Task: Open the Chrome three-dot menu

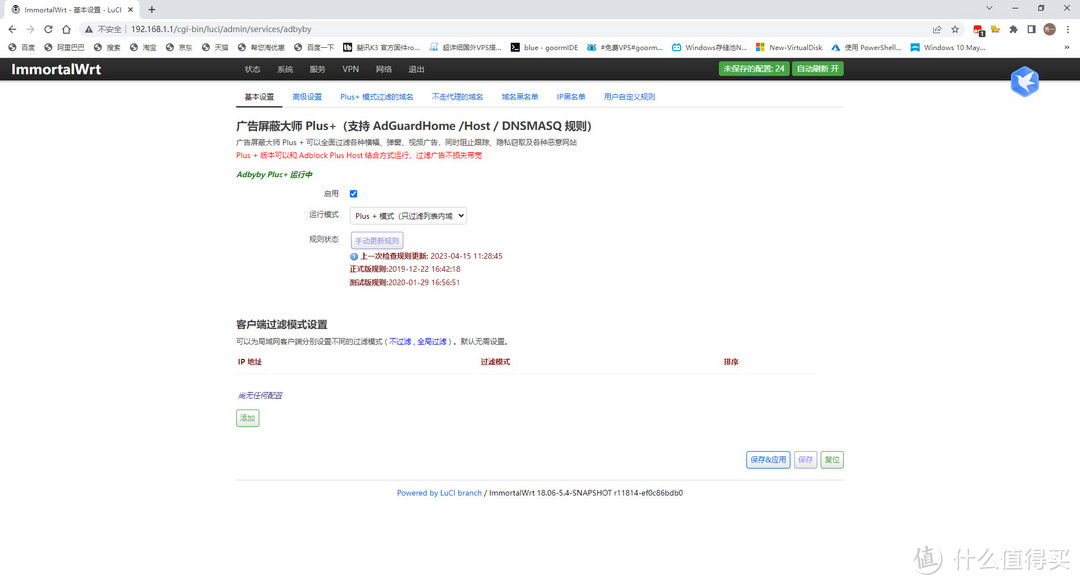Action: pyautogui.click(x=1067, y=29)
